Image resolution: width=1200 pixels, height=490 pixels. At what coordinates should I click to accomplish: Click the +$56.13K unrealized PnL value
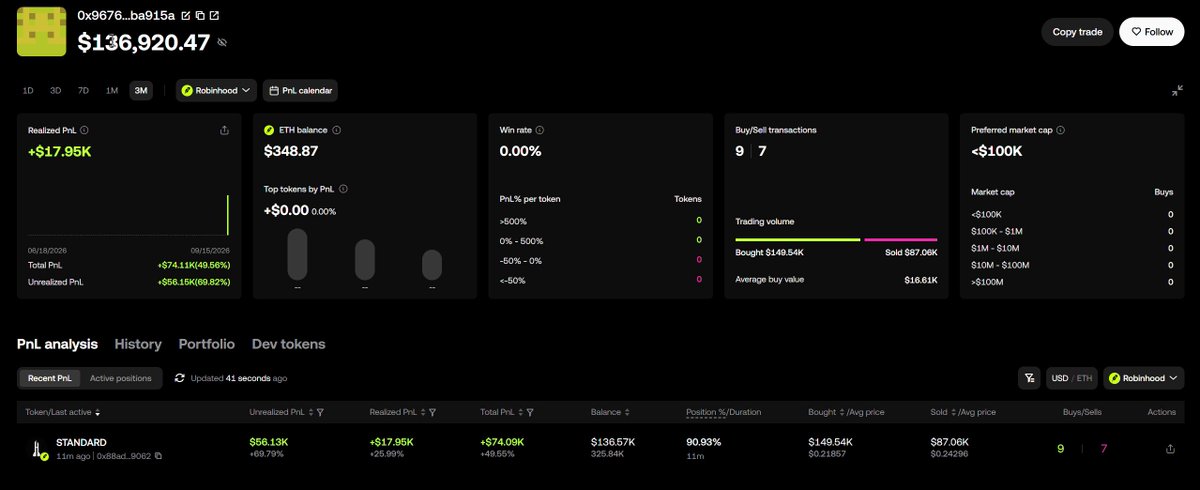[x=271, y=441]
